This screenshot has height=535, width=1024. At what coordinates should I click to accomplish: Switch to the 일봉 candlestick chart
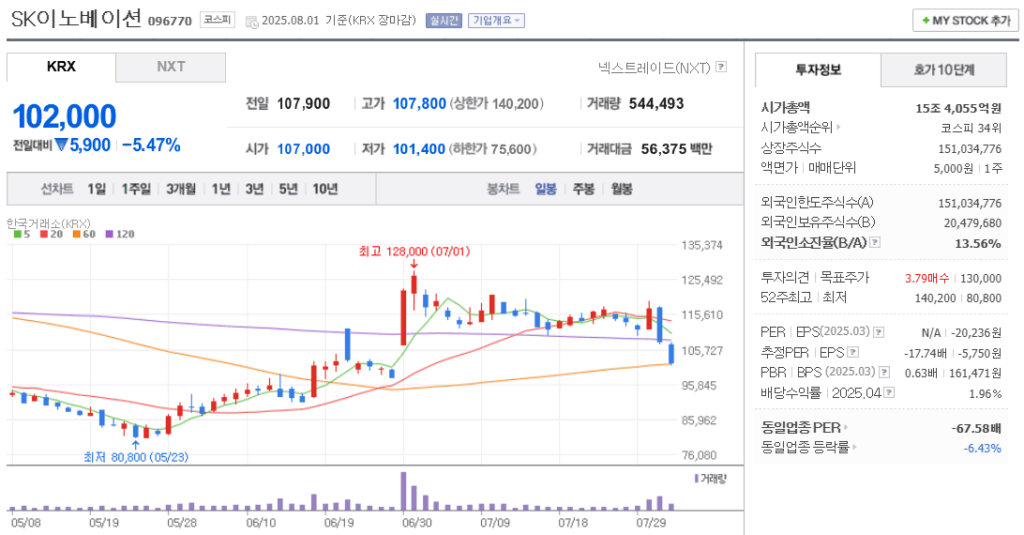545,189
